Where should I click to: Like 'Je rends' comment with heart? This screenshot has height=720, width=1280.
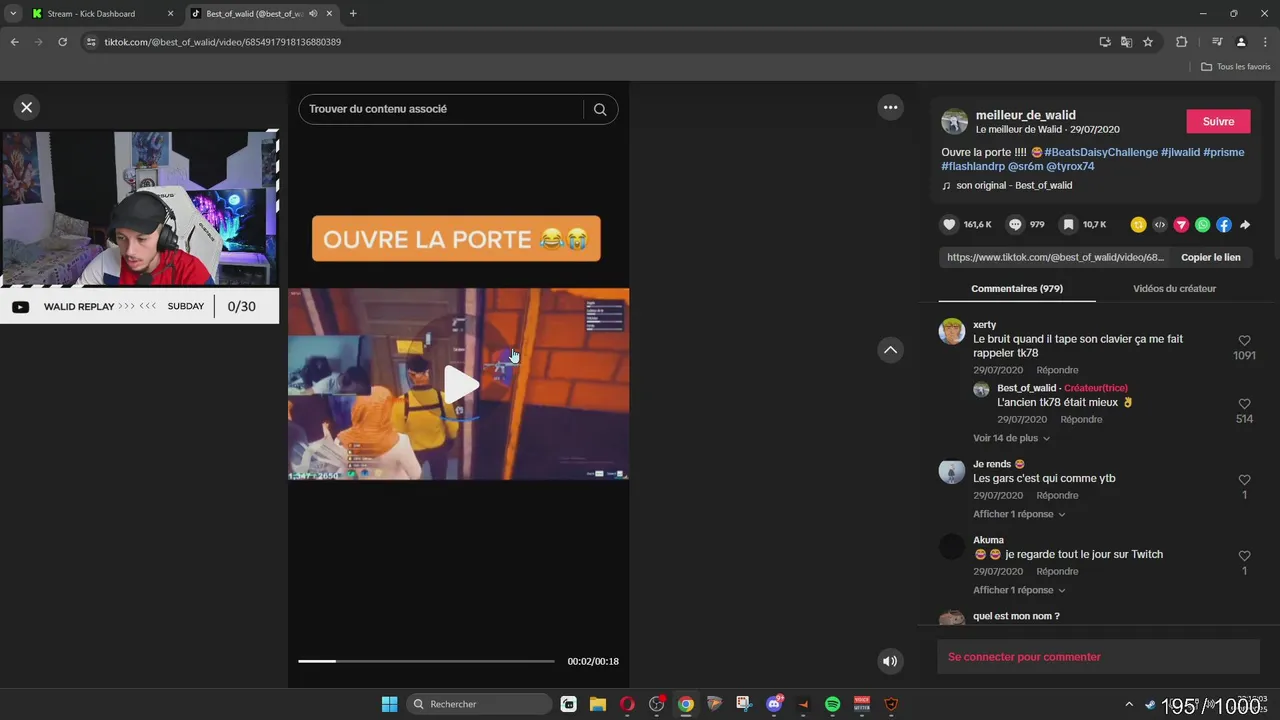coord(1244,480)
